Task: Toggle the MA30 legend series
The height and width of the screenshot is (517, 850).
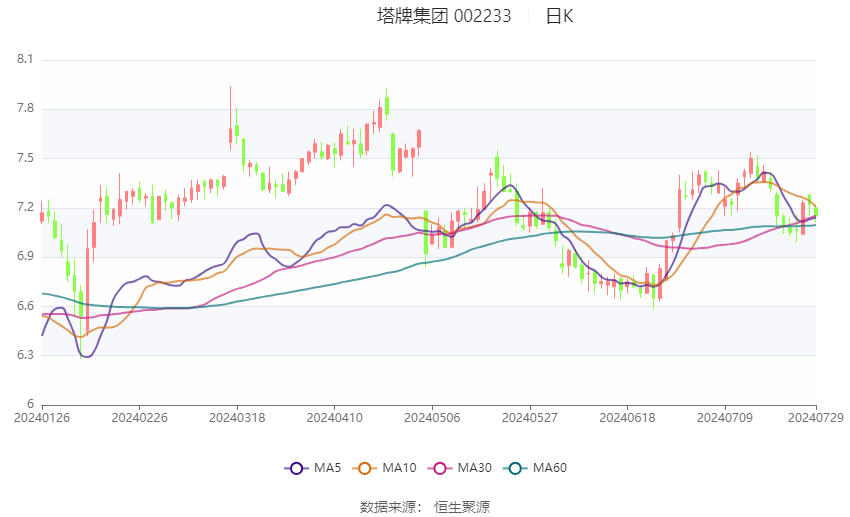Action: [x=460, y=468]
